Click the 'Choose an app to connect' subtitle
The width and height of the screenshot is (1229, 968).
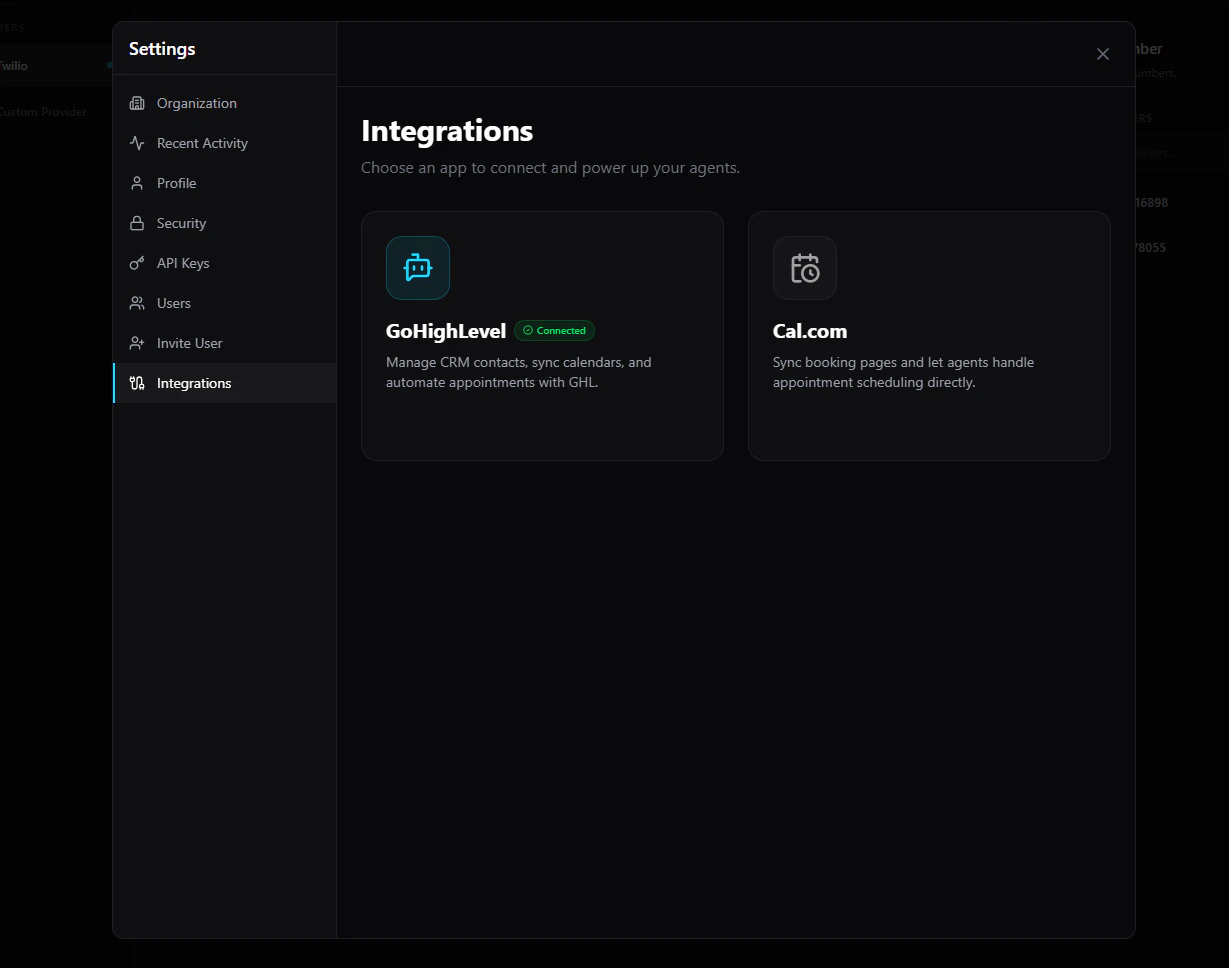[x=550, y=168]
